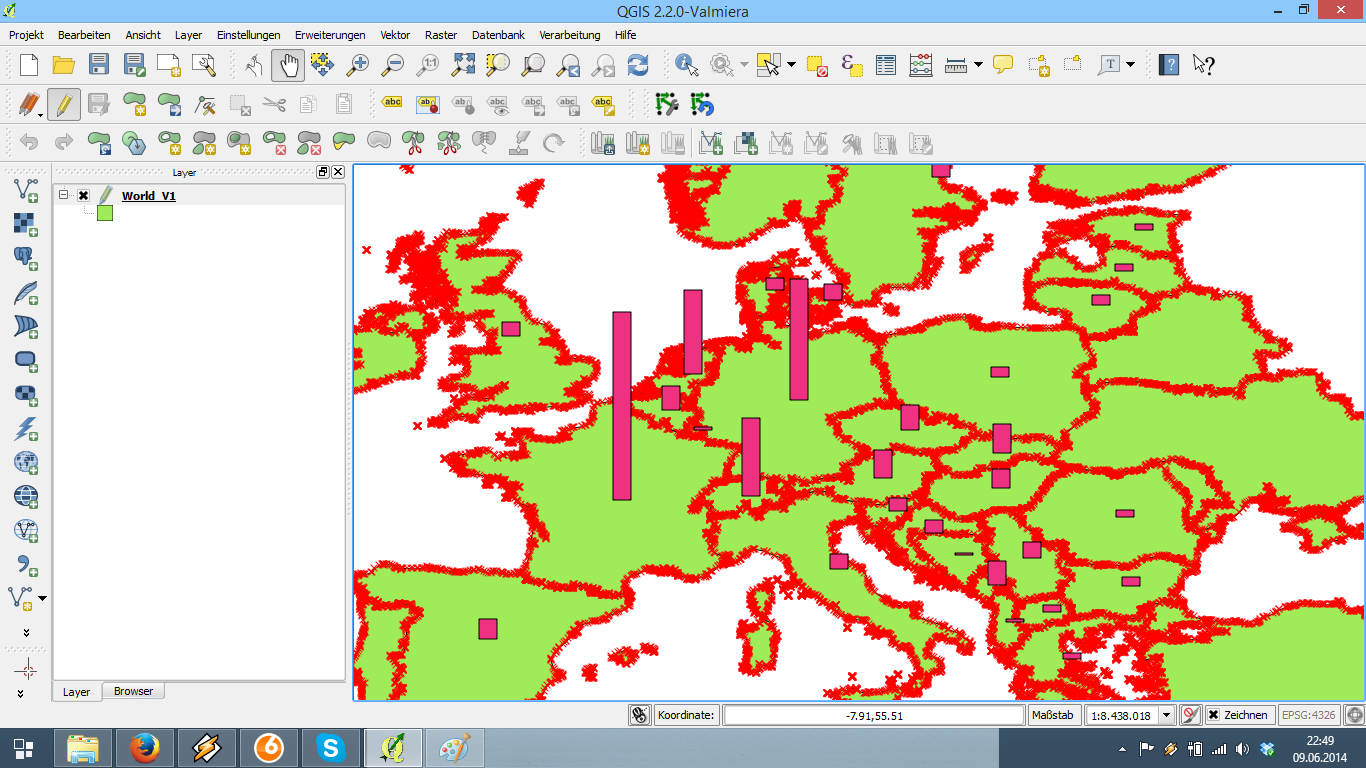This screenshot has width=1366, height=768.
Task: Open Firefox from the taskbar
Action: pyautogui.click(x=144, y=748)
